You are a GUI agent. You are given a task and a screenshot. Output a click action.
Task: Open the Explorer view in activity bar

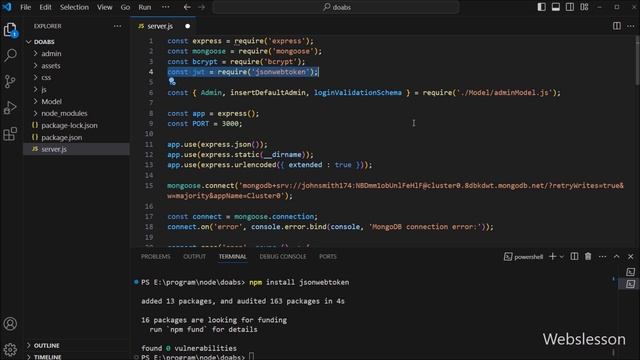[10, 30]
